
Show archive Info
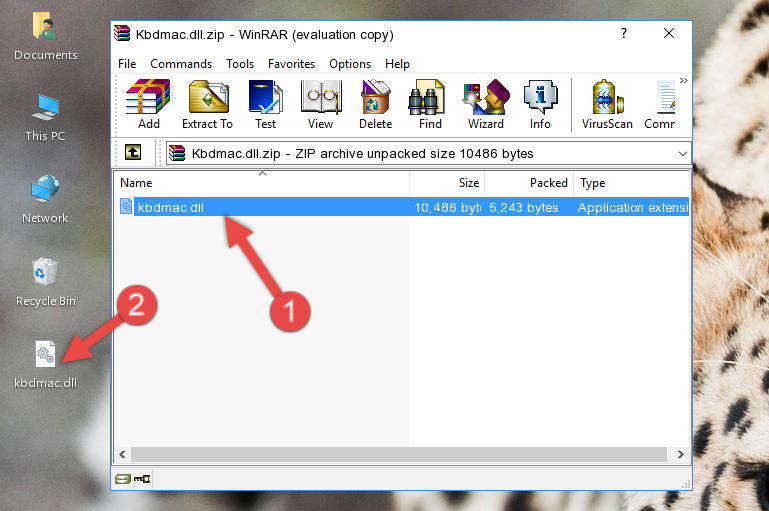[540, 104]
